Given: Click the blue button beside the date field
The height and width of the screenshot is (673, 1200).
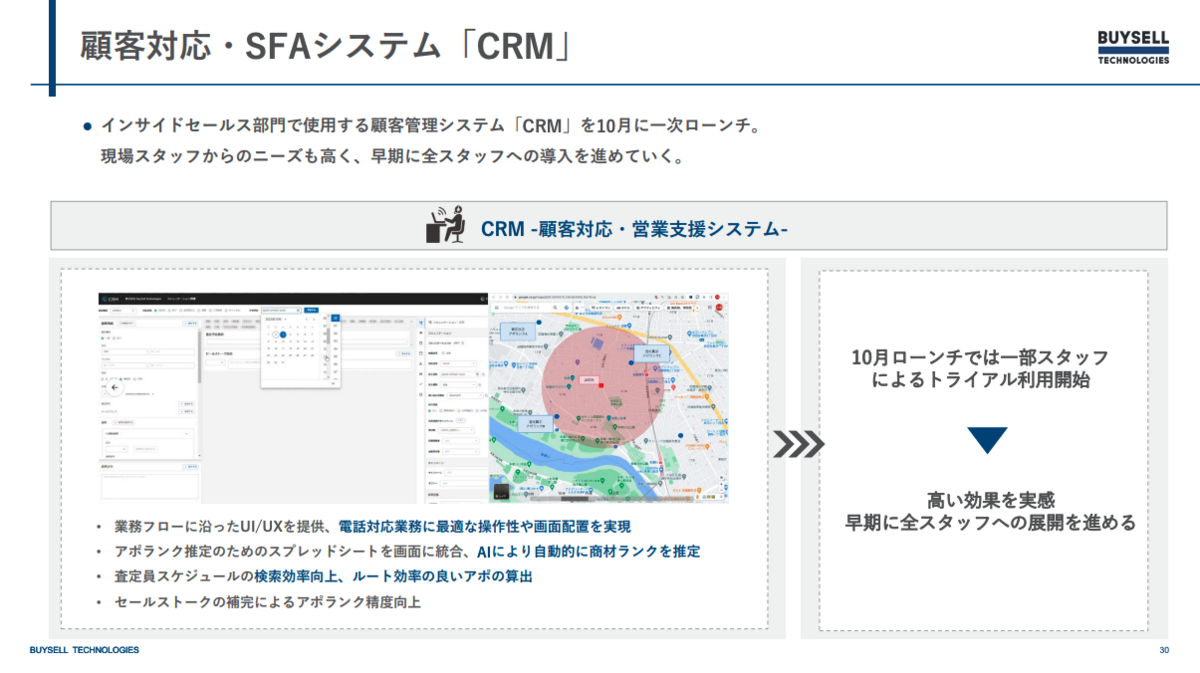Looking at the screenshot, I should (x=311, y=310).
